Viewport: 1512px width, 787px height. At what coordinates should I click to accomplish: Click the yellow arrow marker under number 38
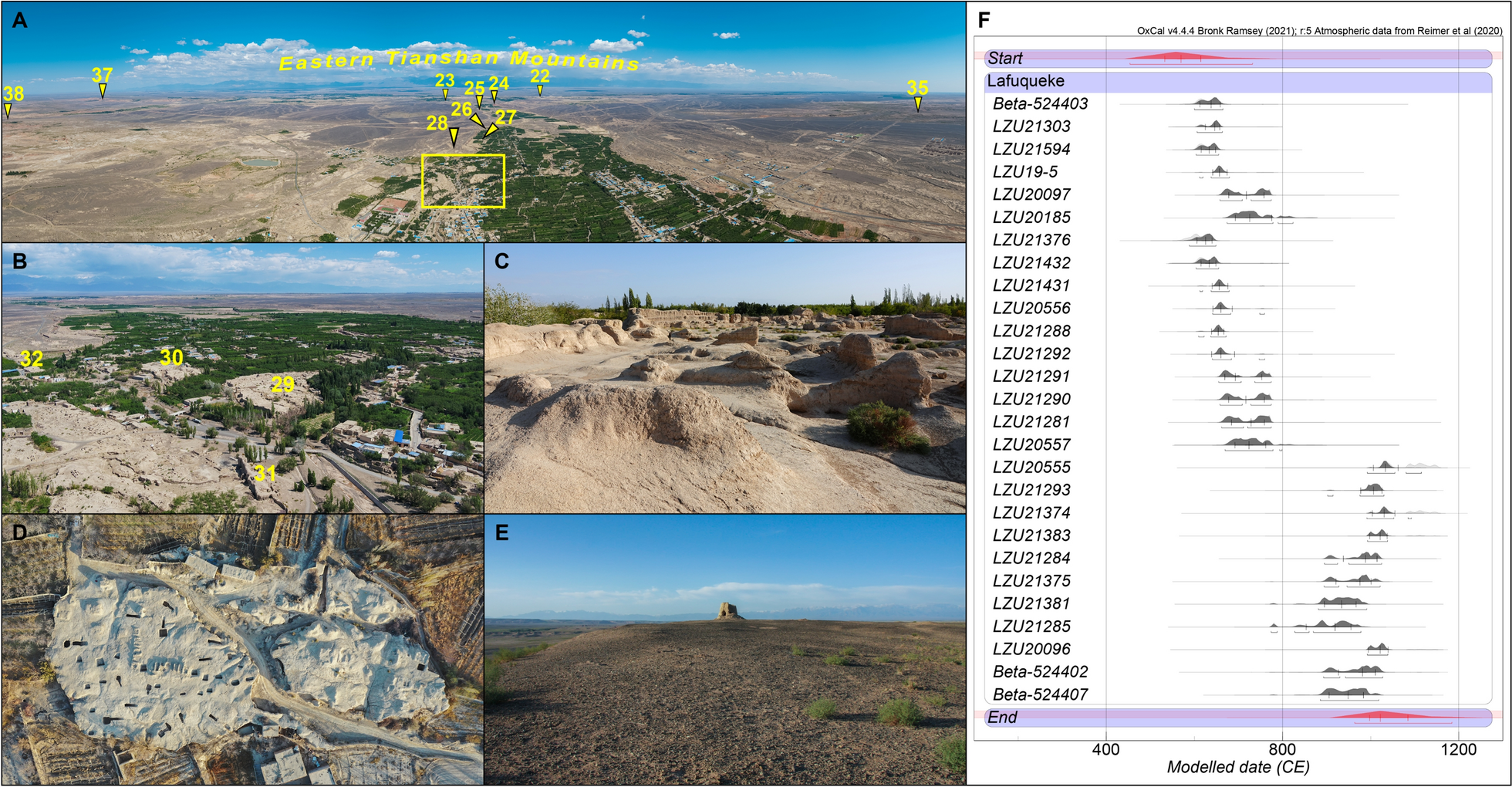(8, 110)
